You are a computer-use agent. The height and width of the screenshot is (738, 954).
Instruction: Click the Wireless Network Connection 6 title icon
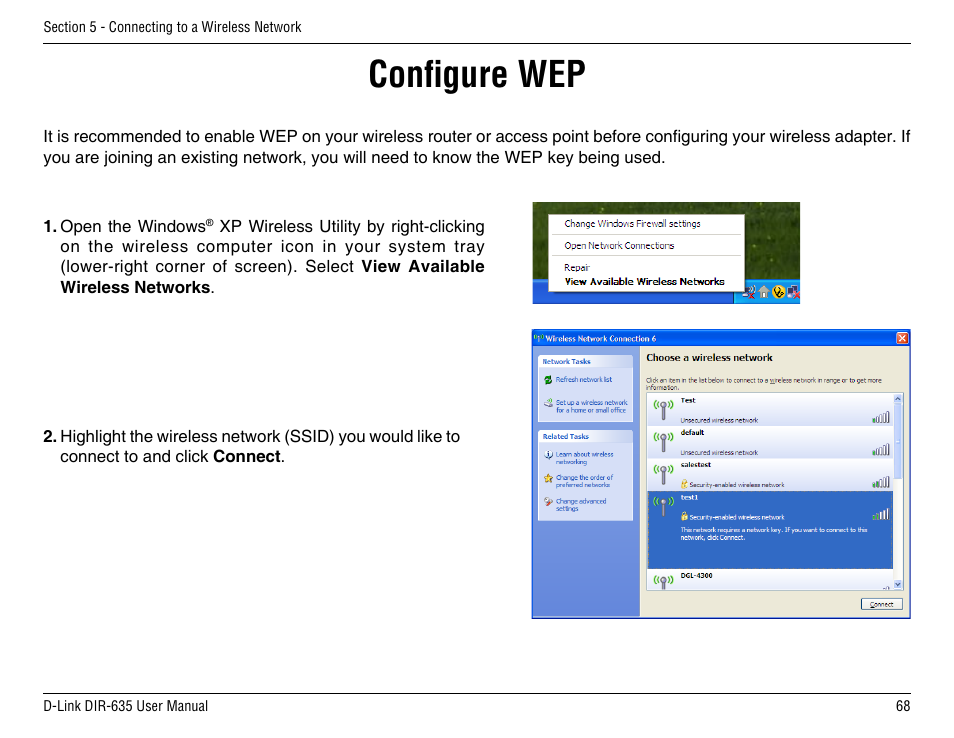click(538, 338)
